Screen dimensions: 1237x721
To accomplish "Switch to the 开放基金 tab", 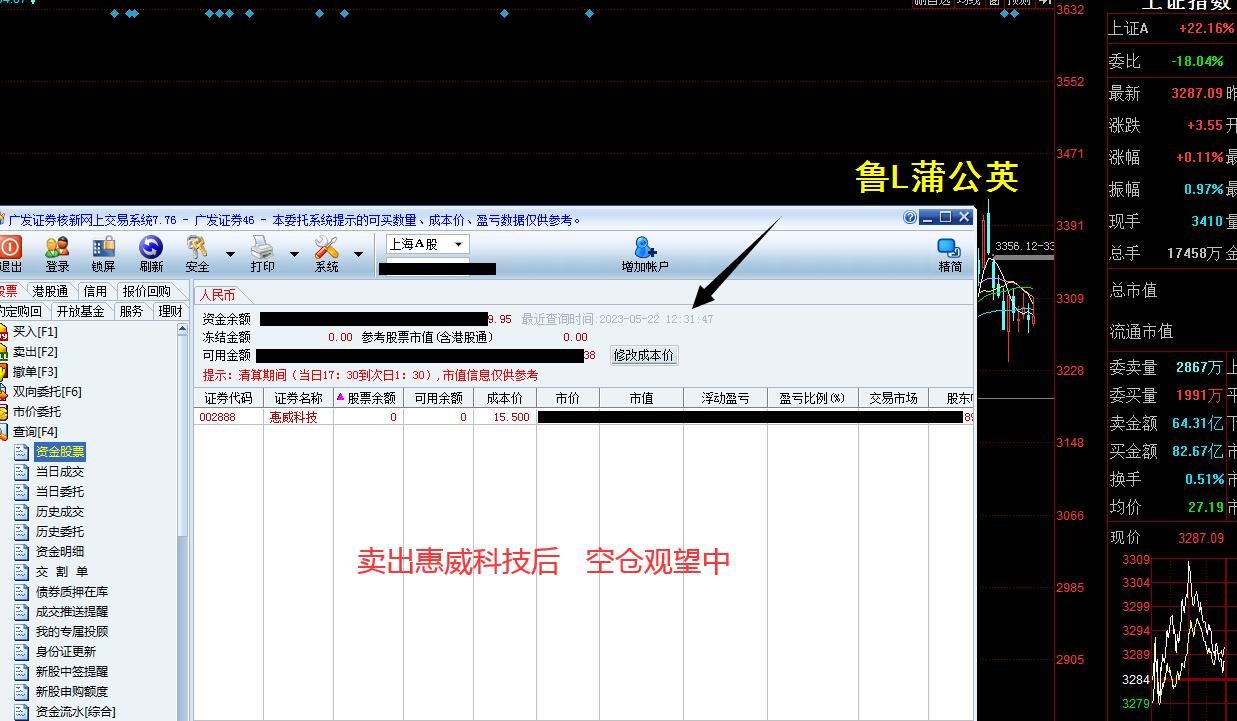I will click(81, 311).
